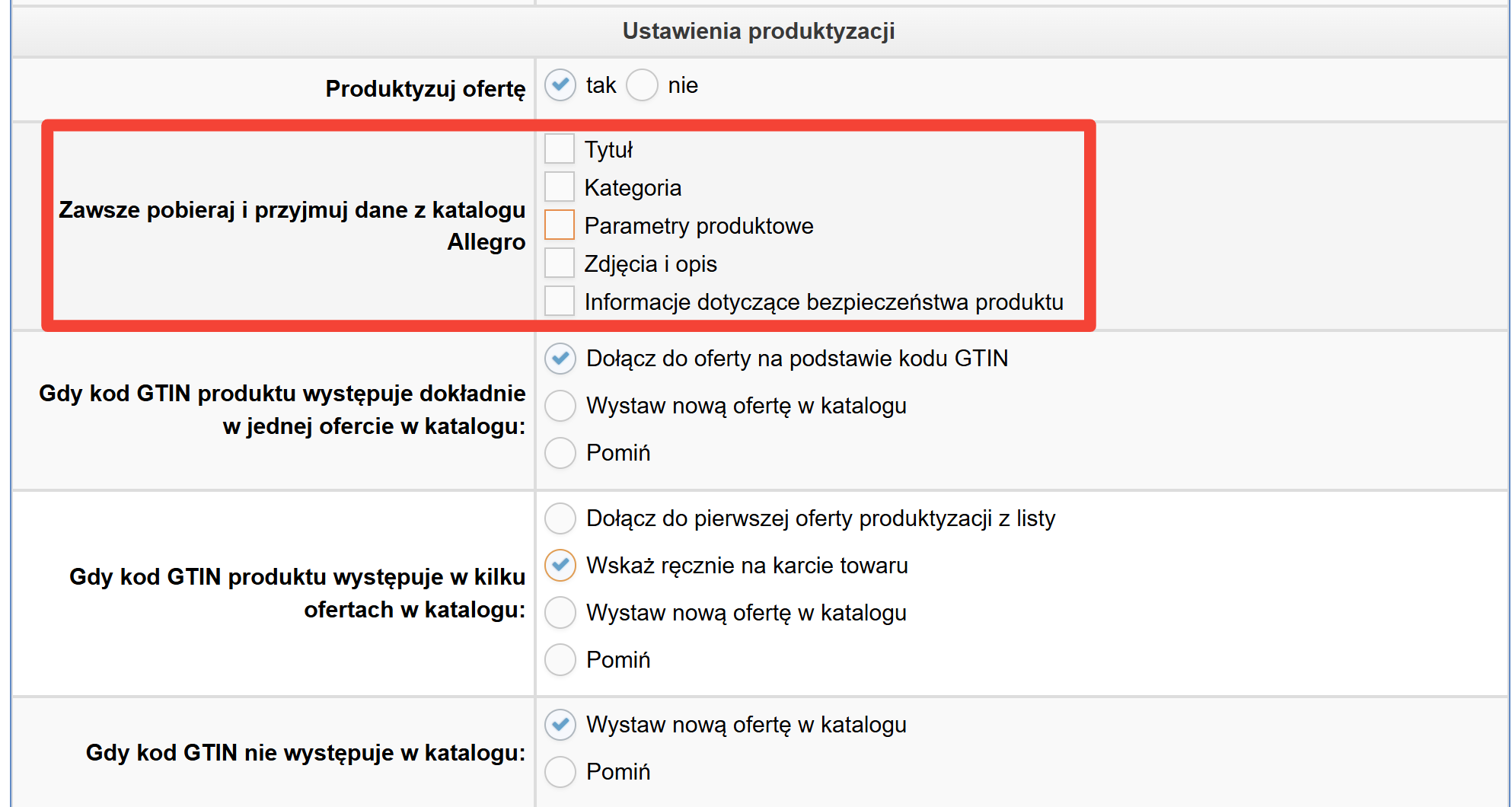Select "tak" for Produktyzuj ofertę
Screen dimensions: 1512x807
pyautogui.click(x=560, y=85)
